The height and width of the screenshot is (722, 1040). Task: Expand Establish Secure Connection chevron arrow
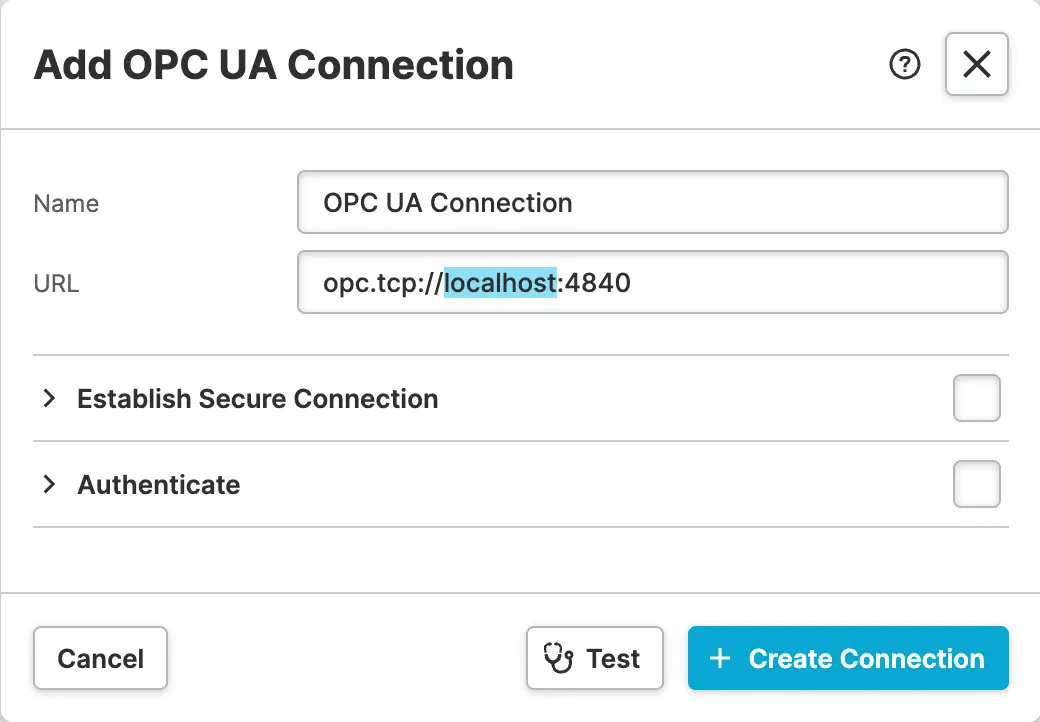[49, 399]
